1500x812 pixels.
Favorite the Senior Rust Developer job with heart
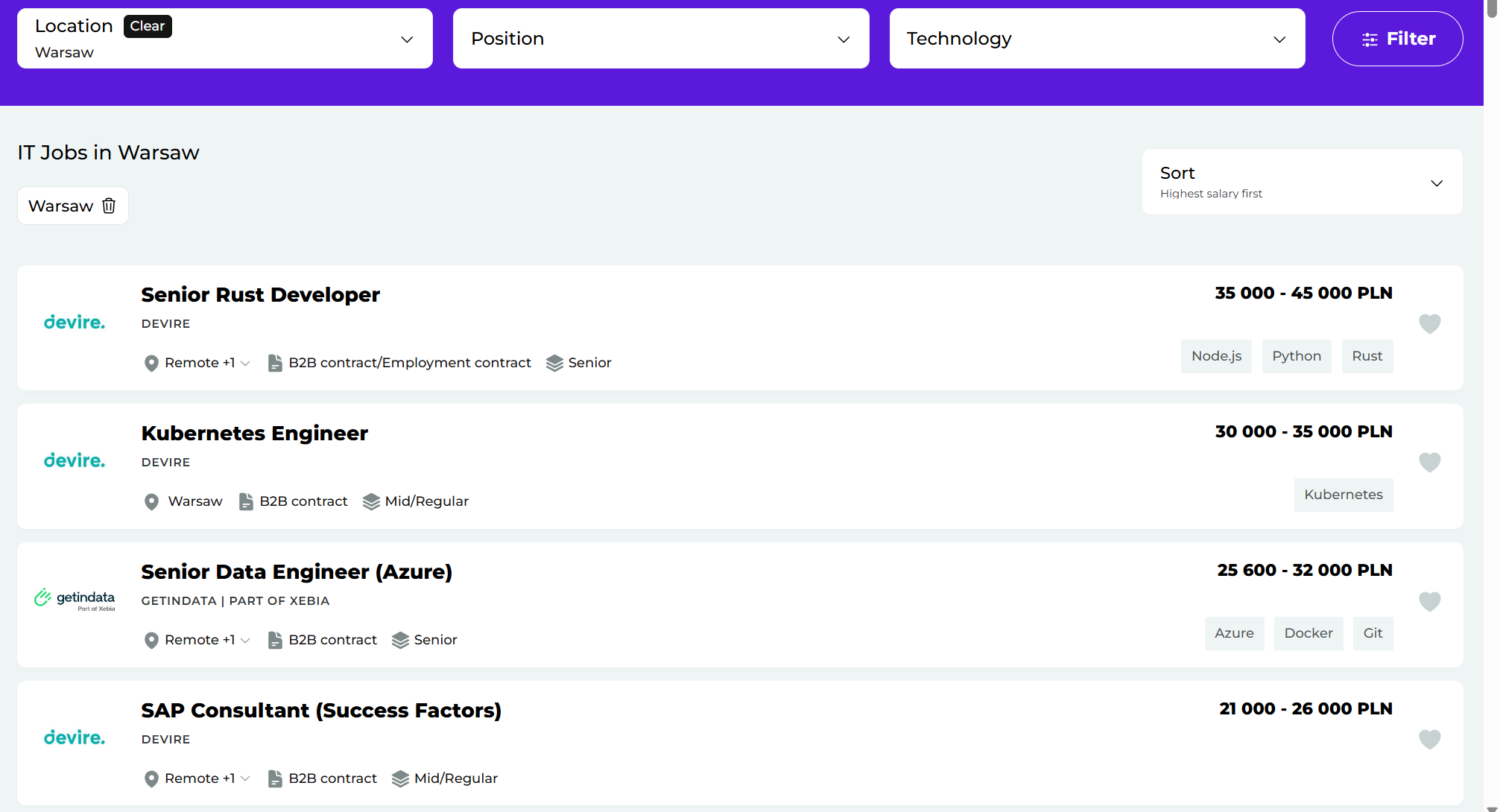tap(1429, 323)
